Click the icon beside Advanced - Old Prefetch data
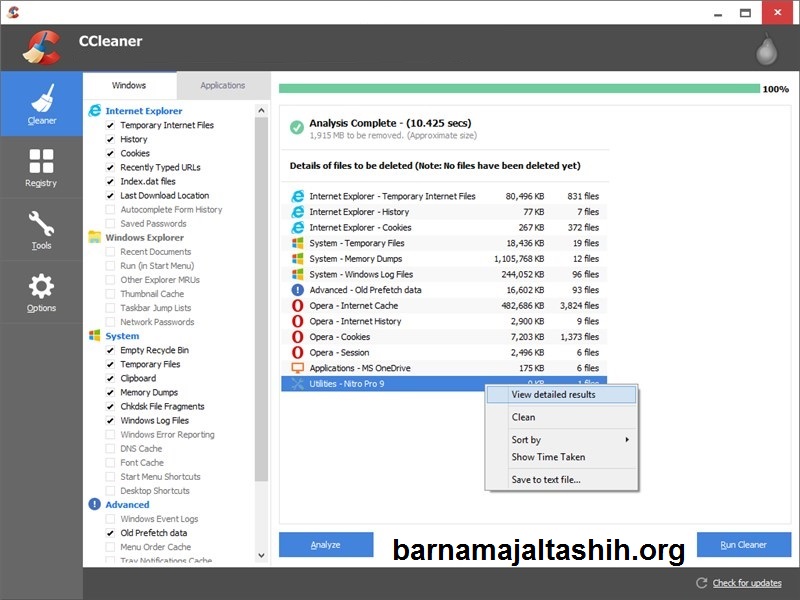The image size is (800, 600). tap(297, 290)
